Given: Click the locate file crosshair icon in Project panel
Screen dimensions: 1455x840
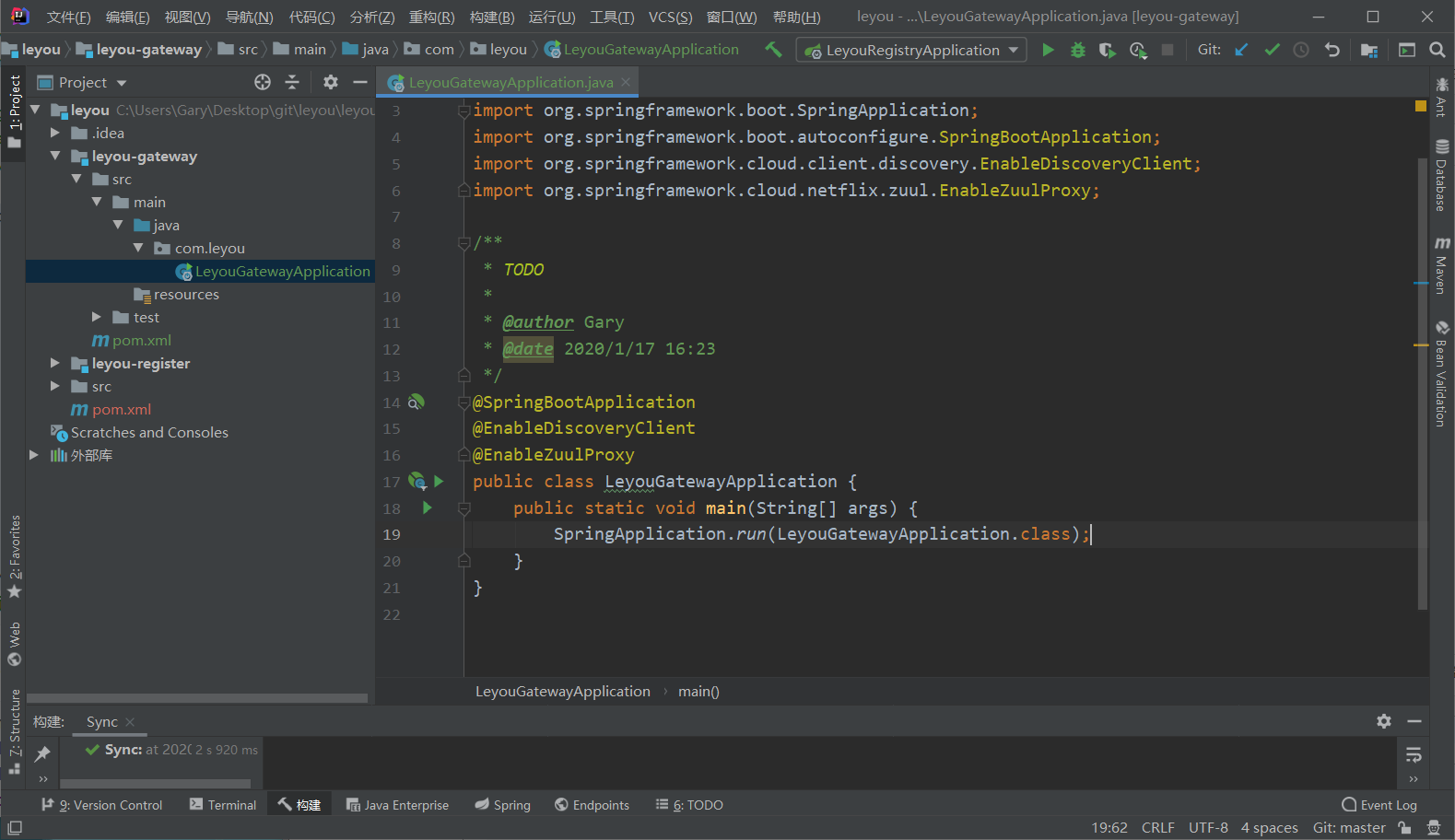Looking at the screenshot, I should [x=263, y=82].
